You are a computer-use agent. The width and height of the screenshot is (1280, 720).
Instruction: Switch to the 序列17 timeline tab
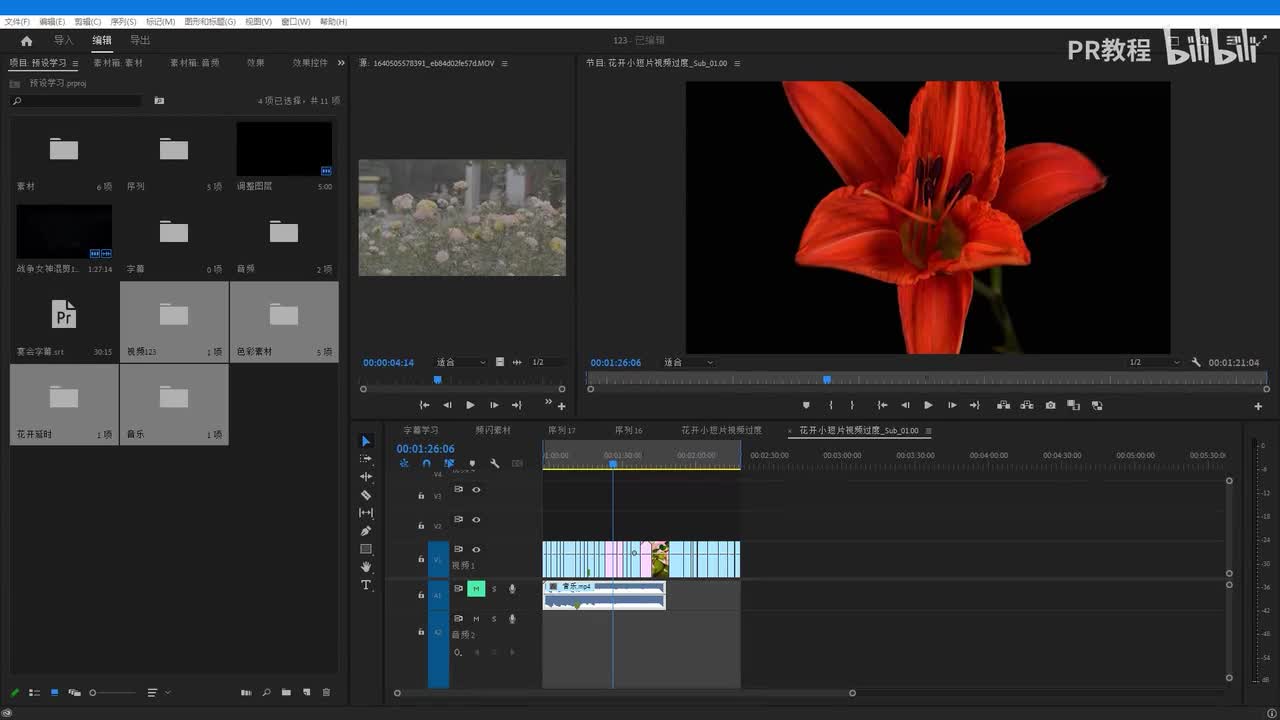[x=562, y=430]
